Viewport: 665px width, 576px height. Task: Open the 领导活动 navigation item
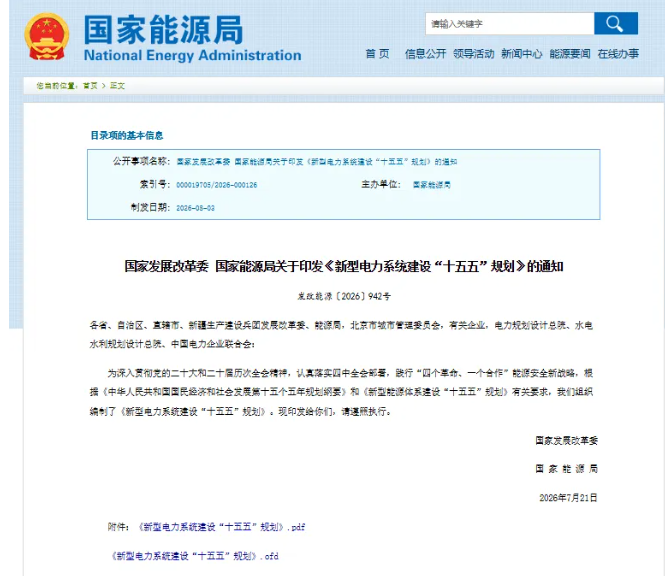tap(473, 54)
